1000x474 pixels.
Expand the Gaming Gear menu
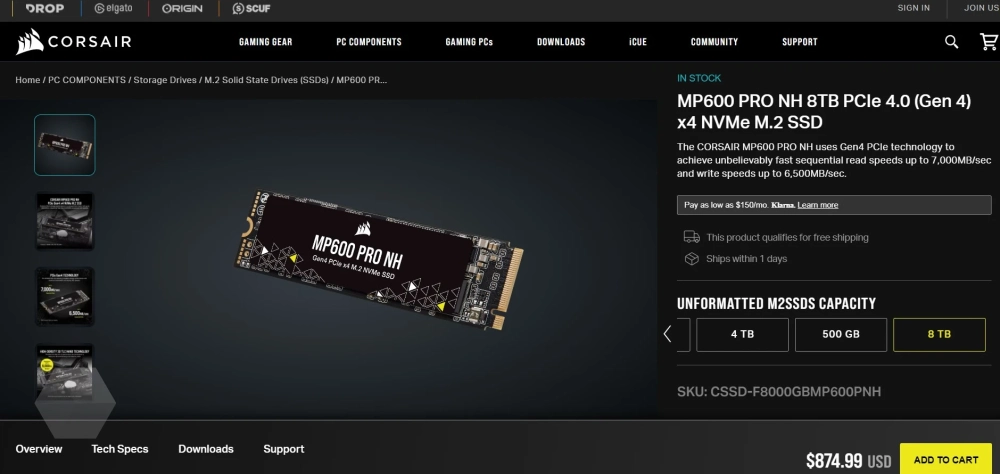pos(265,42)
